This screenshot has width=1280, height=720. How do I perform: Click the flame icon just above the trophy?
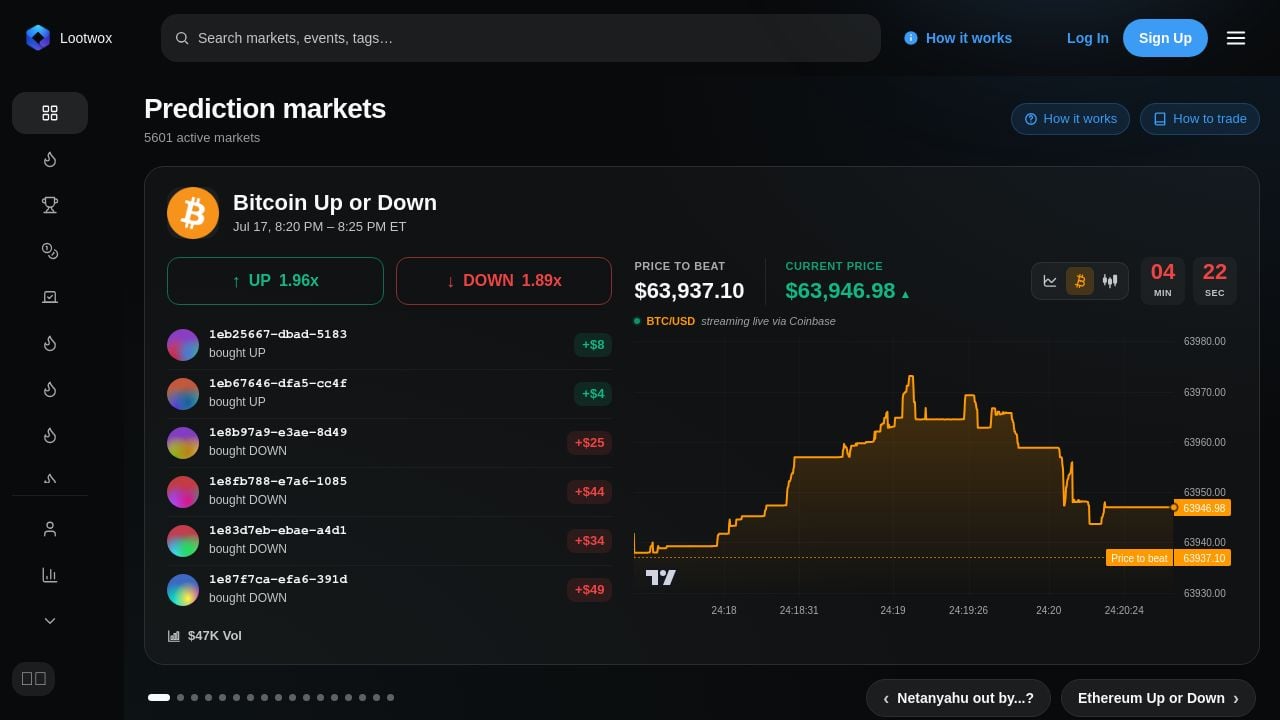coord(50,159)
